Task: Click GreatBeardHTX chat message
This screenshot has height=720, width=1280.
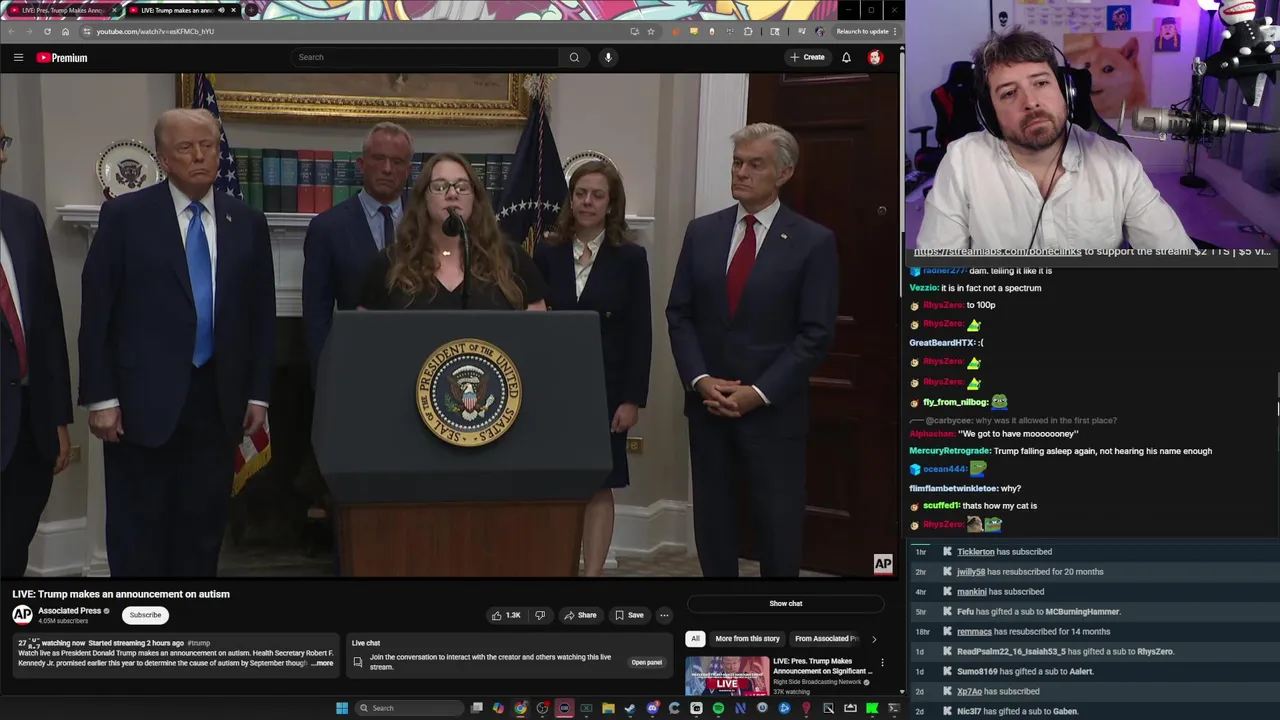Action: pos(946,343)
